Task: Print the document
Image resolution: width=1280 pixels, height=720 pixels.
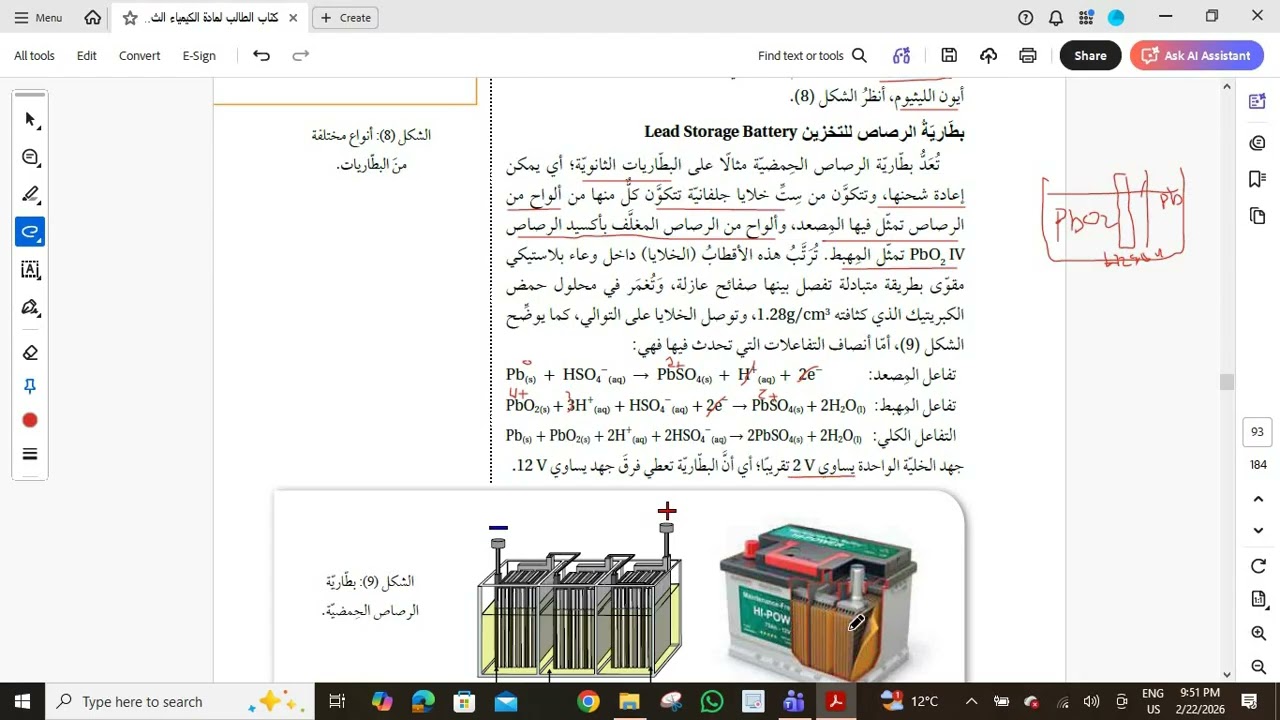Action: click(x=1028, y=56)
